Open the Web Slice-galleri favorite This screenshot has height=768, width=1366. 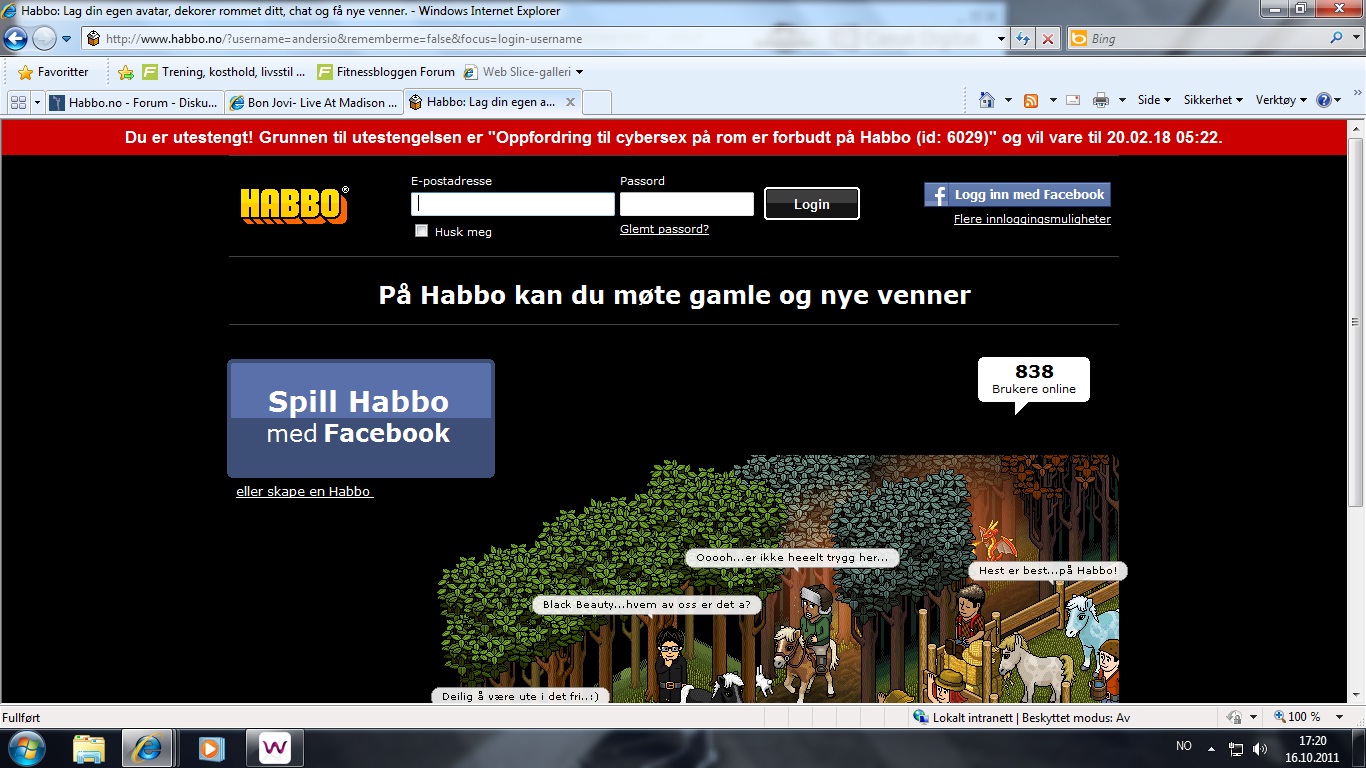tap(522, 72)
